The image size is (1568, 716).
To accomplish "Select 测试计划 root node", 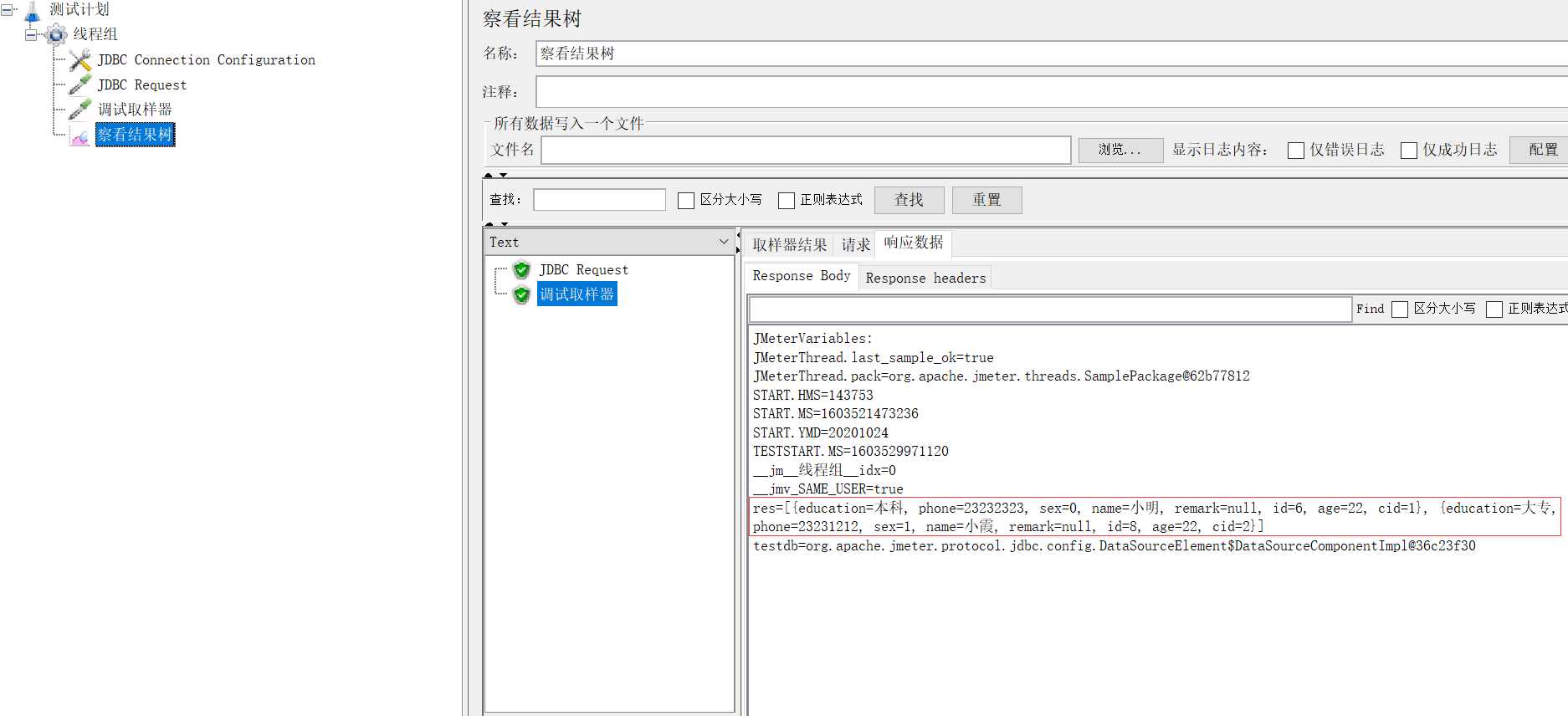I will 79,10.
